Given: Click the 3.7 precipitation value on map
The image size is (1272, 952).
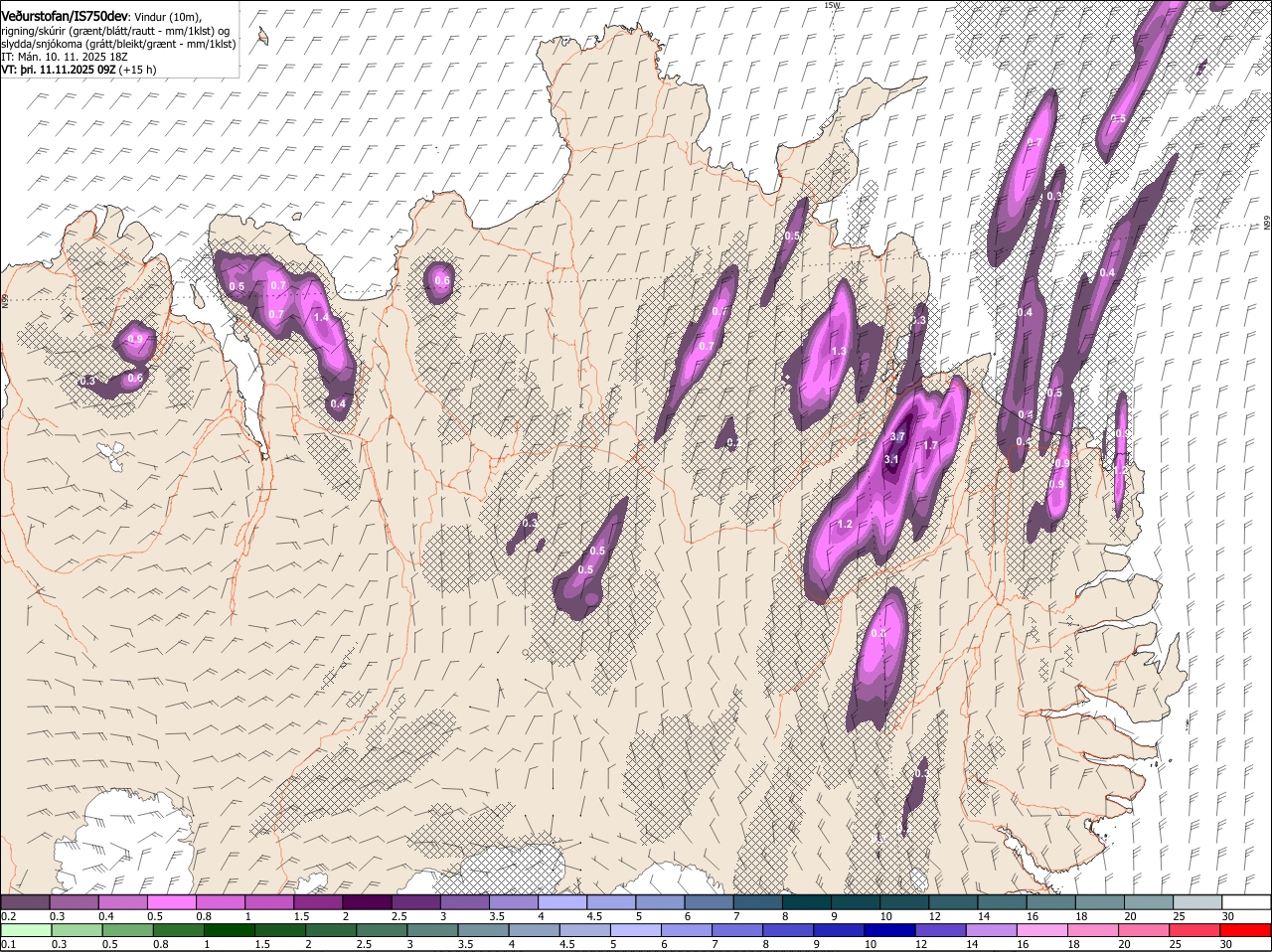Looking at the screenshot, I should (897, 437).
